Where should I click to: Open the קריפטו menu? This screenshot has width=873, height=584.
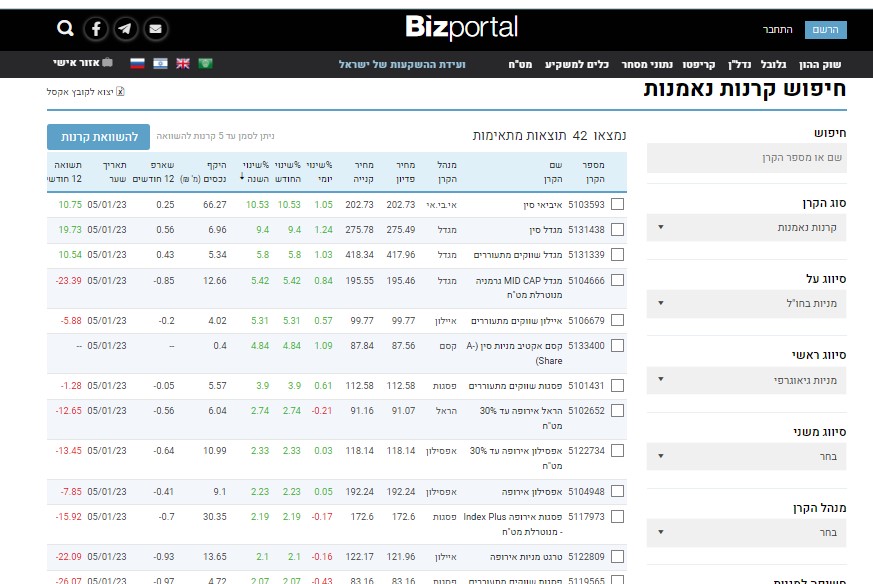point(699,65)
